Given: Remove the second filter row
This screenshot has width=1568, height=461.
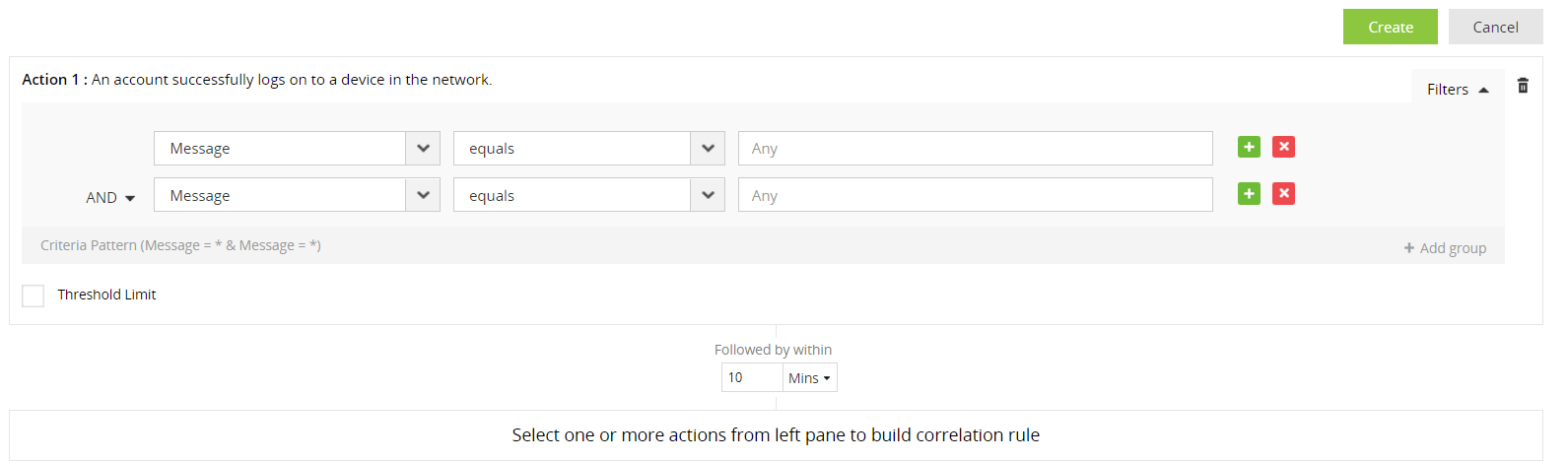Looking at the screenshot, I should pyautogui.click(x=1283, y=194).
